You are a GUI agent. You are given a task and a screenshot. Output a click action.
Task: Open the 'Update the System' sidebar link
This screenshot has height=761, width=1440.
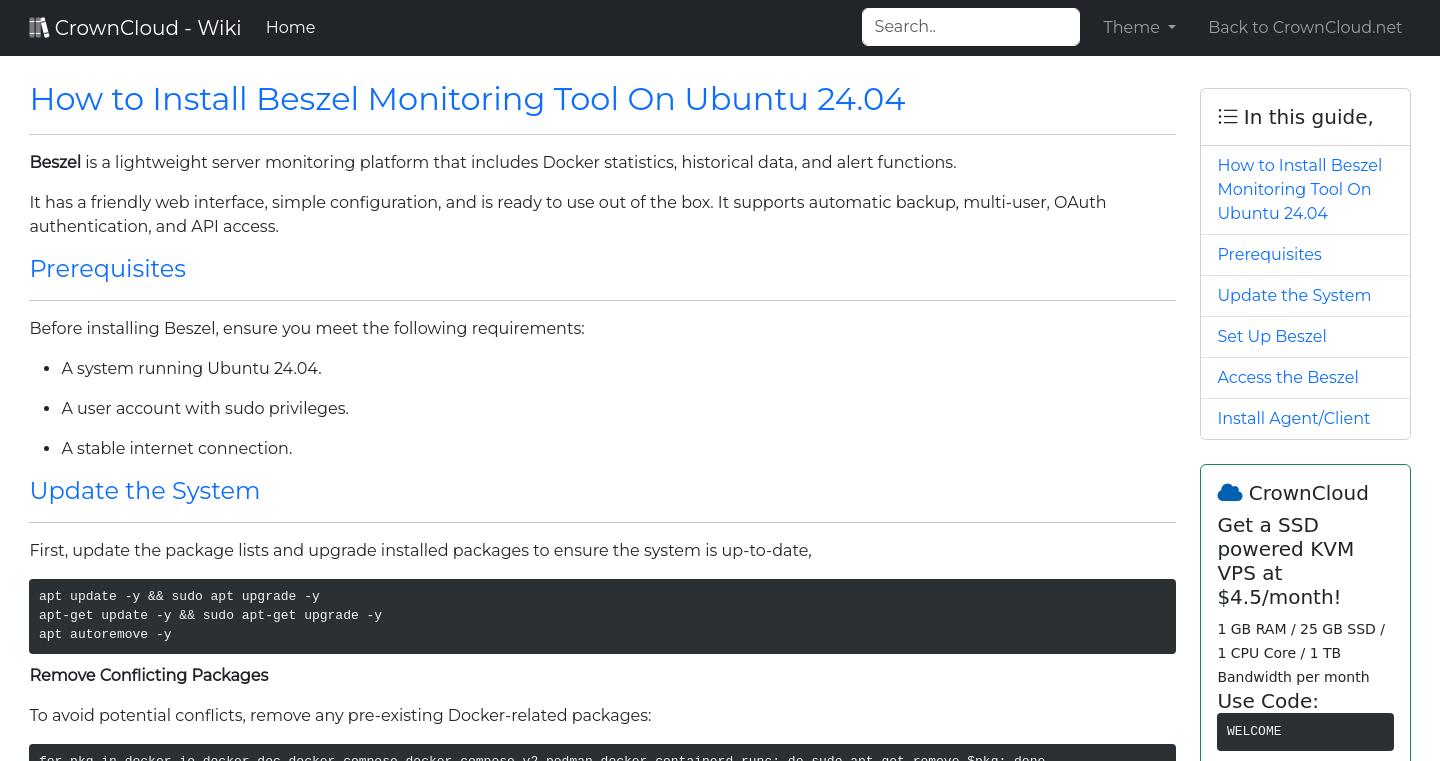pyautogui.click(x=1294, y=295)
